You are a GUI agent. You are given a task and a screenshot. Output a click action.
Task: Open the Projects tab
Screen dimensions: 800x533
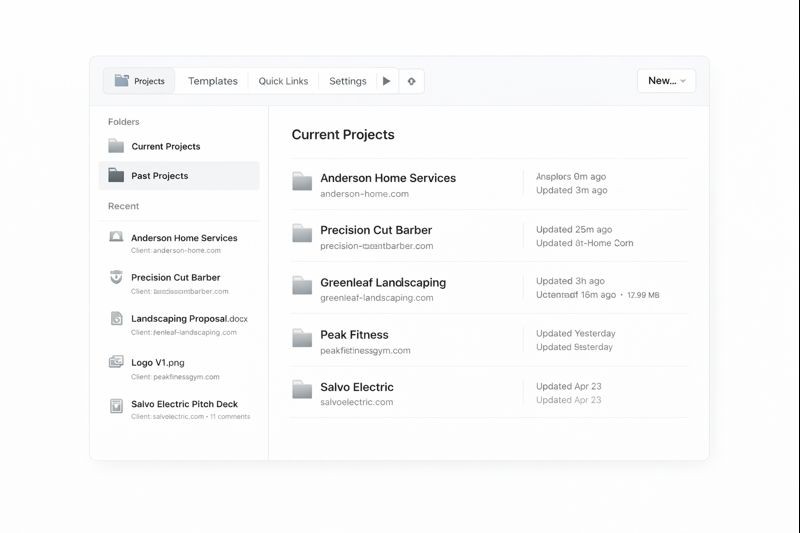click(139, 81)
